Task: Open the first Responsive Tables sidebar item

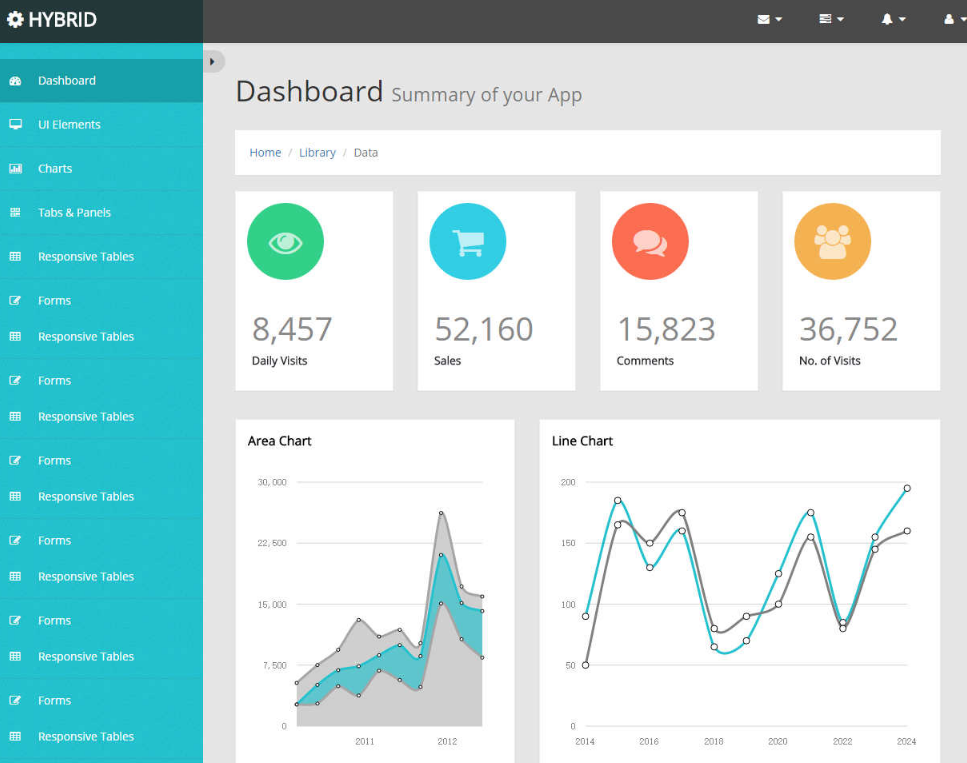Action: click(85, 257)
